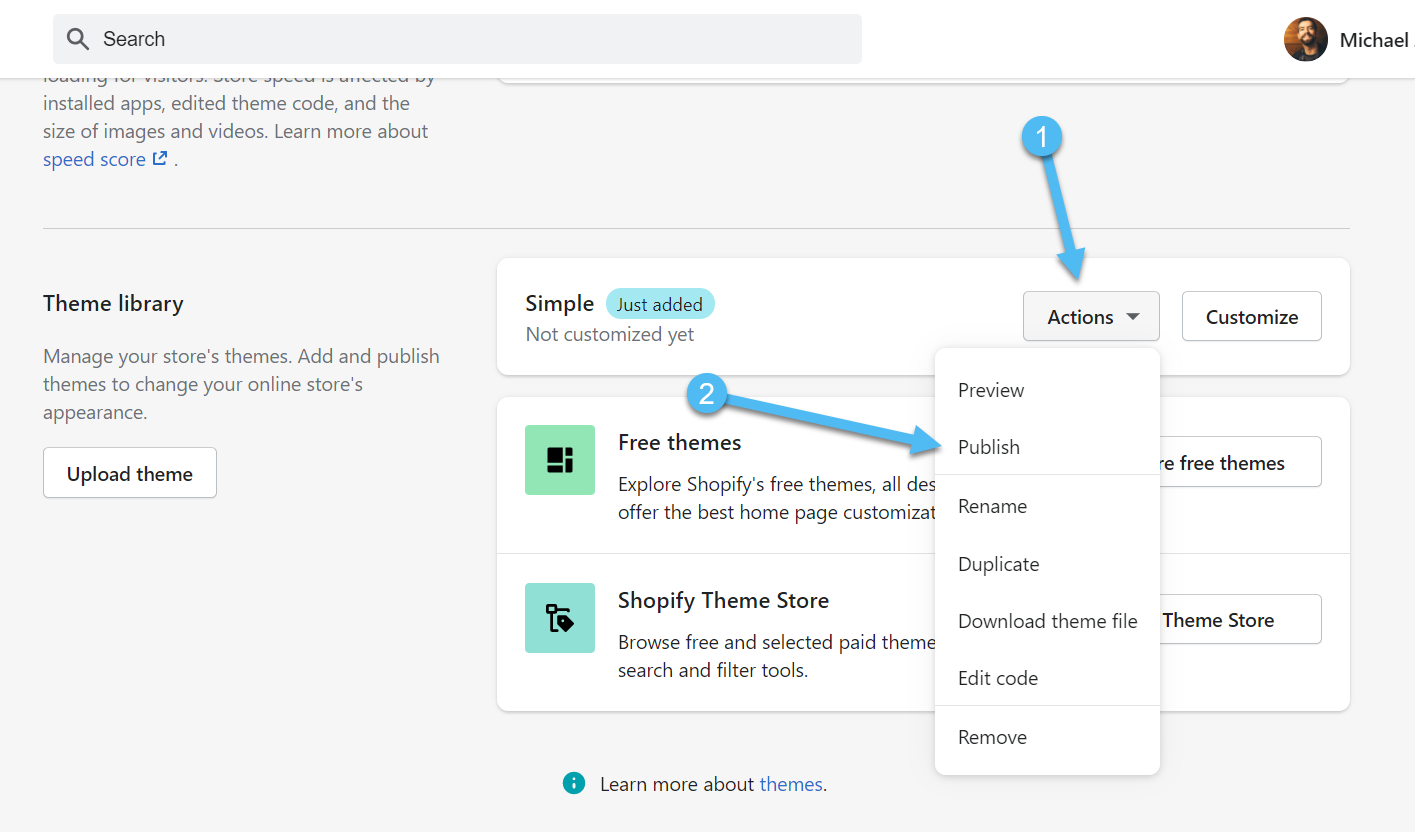Follow the themes help link
Viewport: 1415px width, 832px height.
(x=790, y=784)
